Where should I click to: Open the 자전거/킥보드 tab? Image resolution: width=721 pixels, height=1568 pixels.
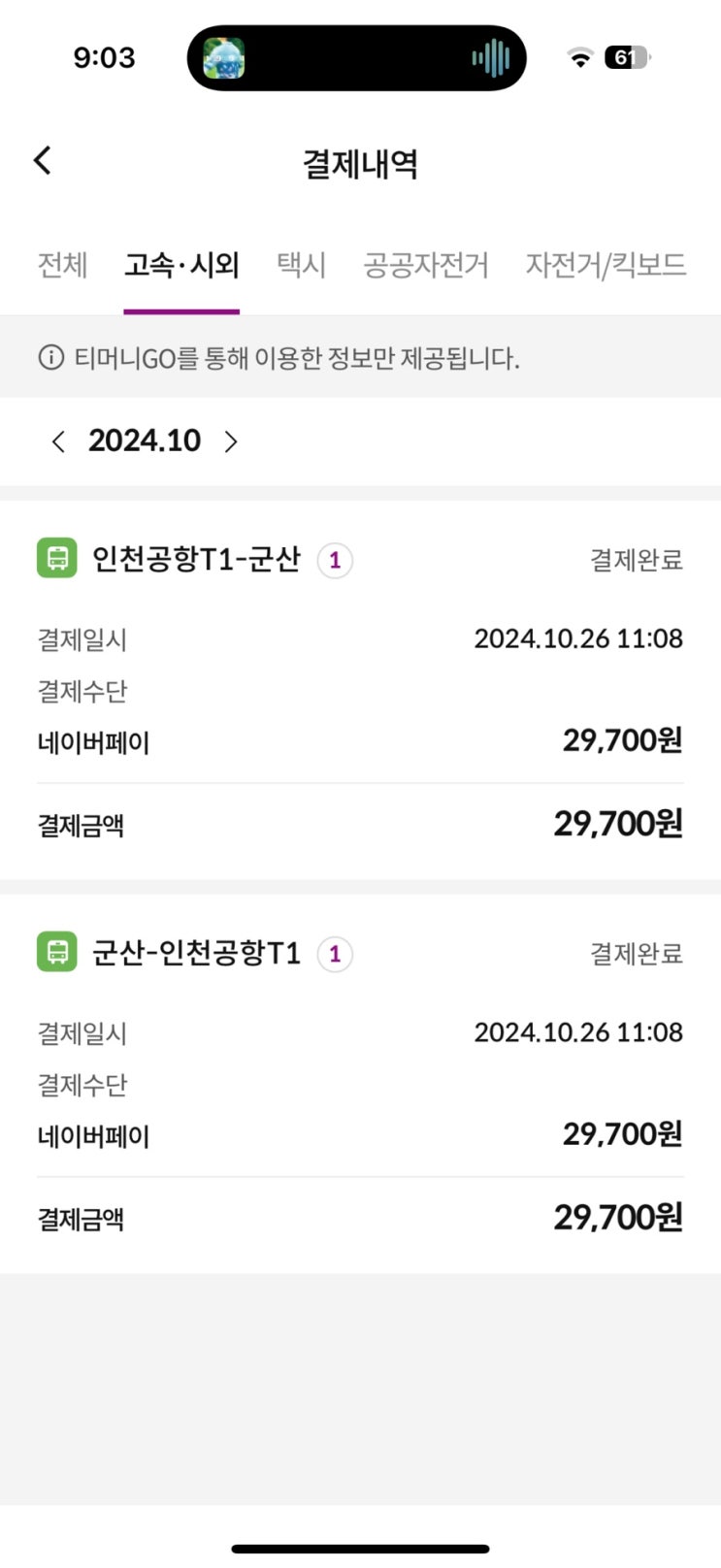pos(606,265)
